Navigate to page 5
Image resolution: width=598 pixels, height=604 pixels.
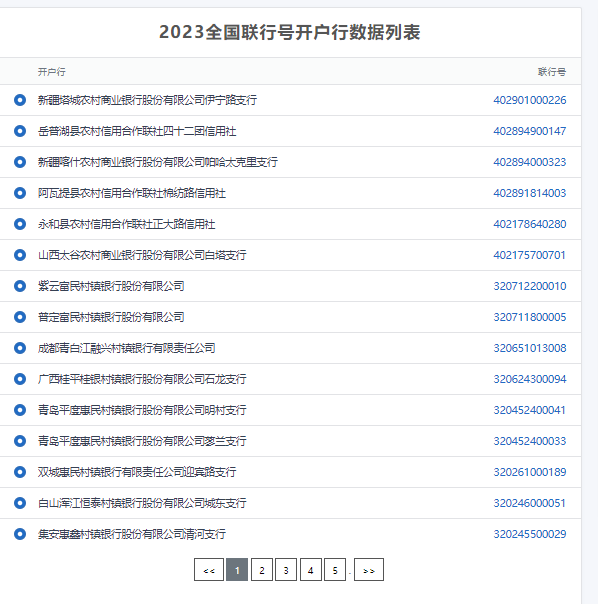tap(335, 570)
